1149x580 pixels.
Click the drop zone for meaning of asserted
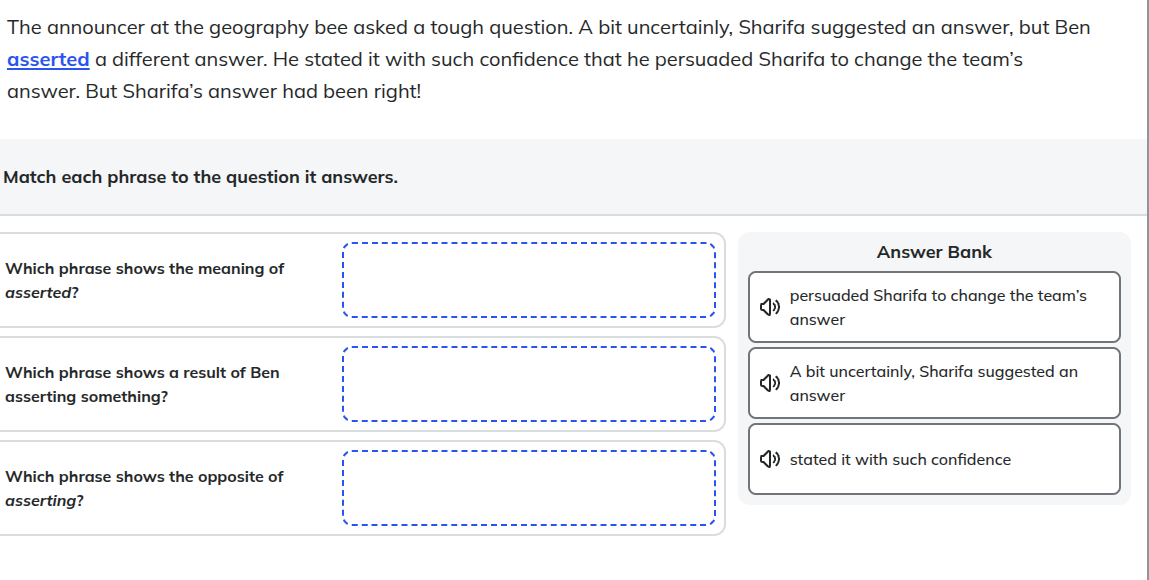(x=529, y=280)
